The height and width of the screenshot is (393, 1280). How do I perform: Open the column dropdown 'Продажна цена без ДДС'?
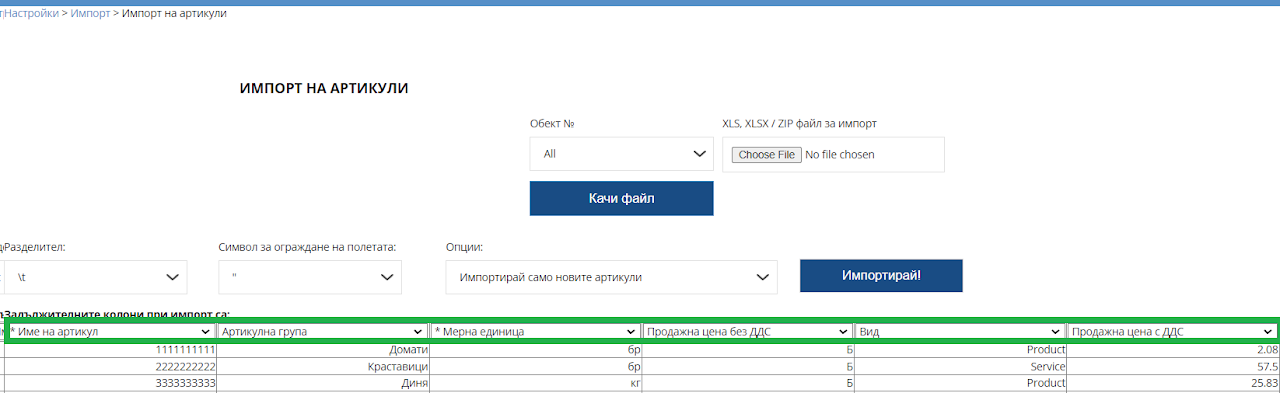(x=747, y=331)
